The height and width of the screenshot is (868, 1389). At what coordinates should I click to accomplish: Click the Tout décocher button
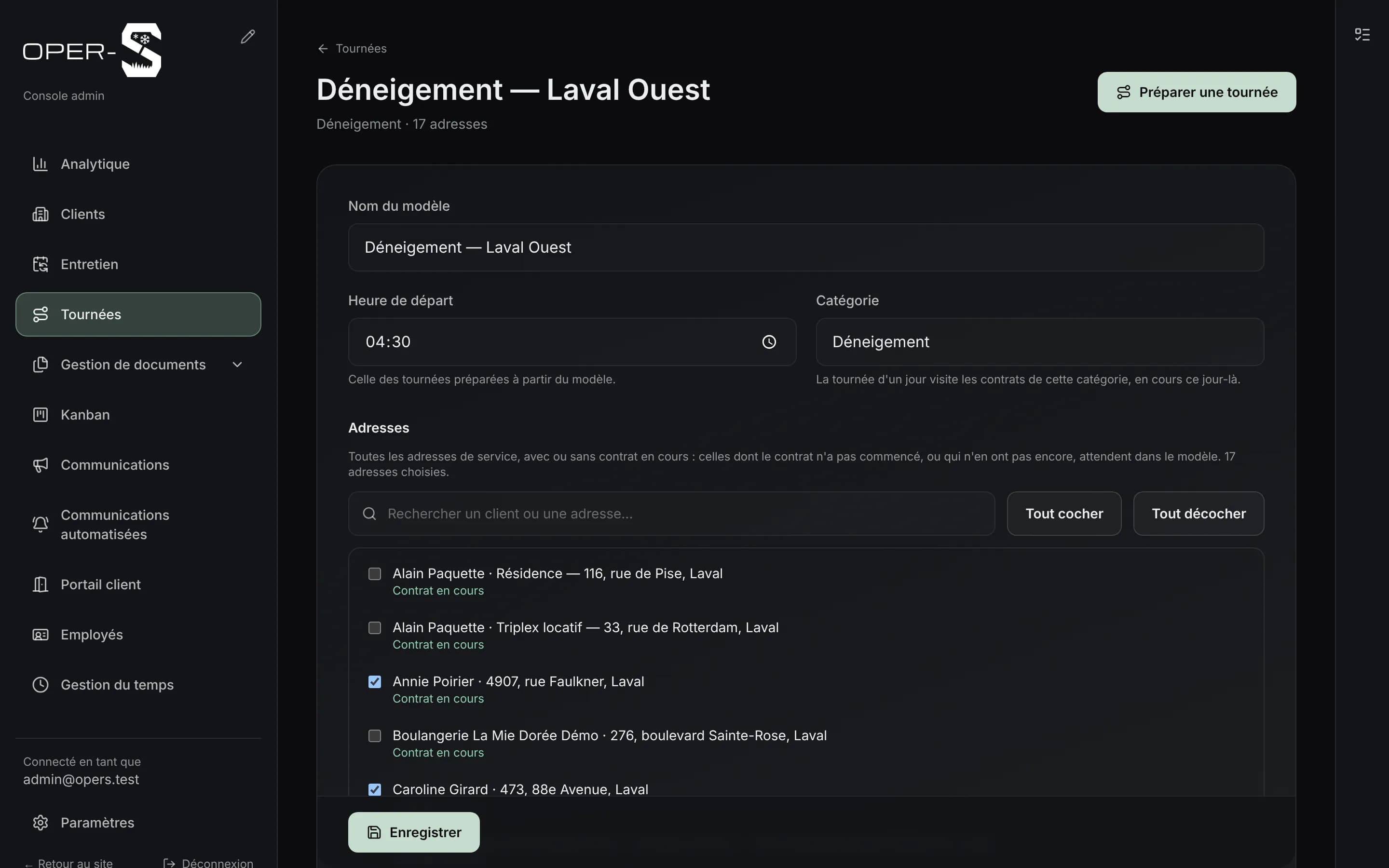coord(1198,514)
